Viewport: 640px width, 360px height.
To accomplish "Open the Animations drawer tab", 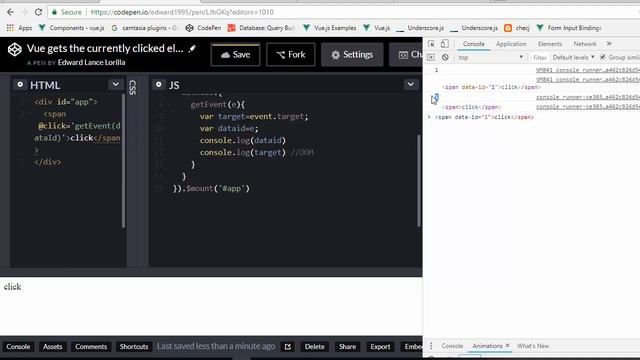I will click(487, 346).
